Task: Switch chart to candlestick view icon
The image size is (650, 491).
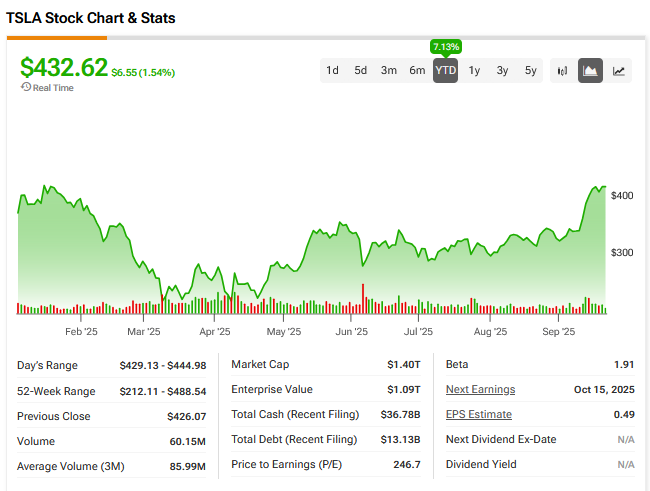Action: tap(562, 71)
